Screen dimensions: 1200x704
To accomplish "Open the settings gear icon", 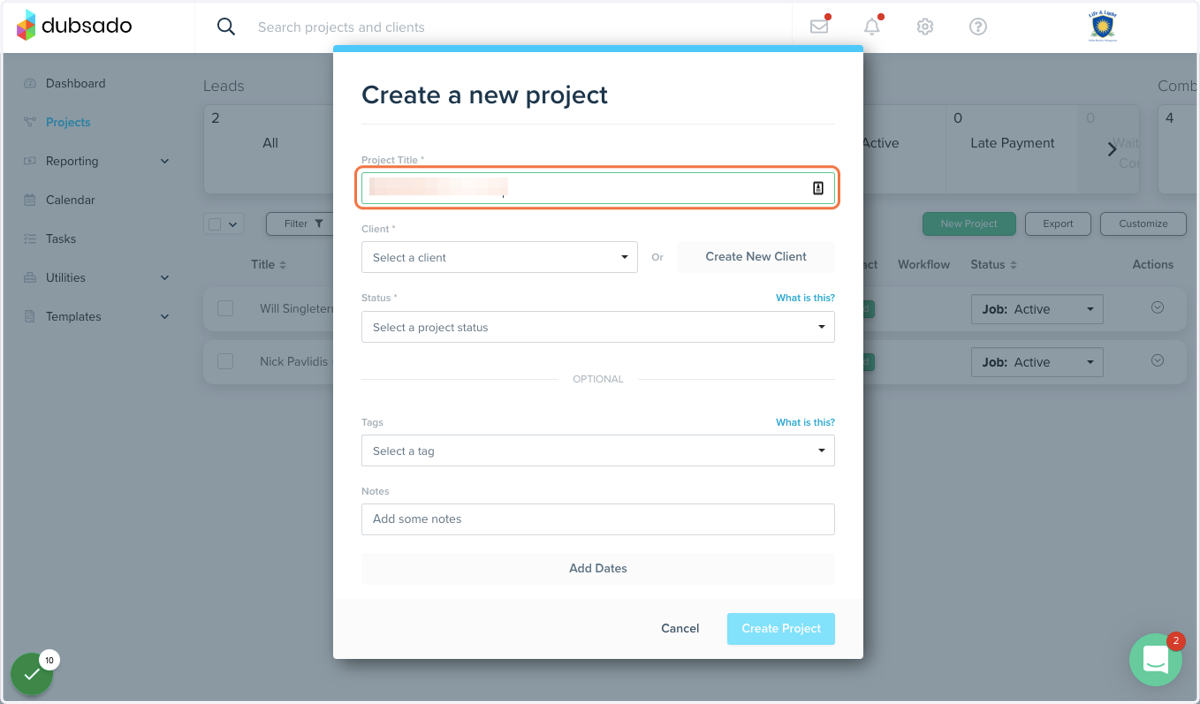I will (x=925, y=27).
